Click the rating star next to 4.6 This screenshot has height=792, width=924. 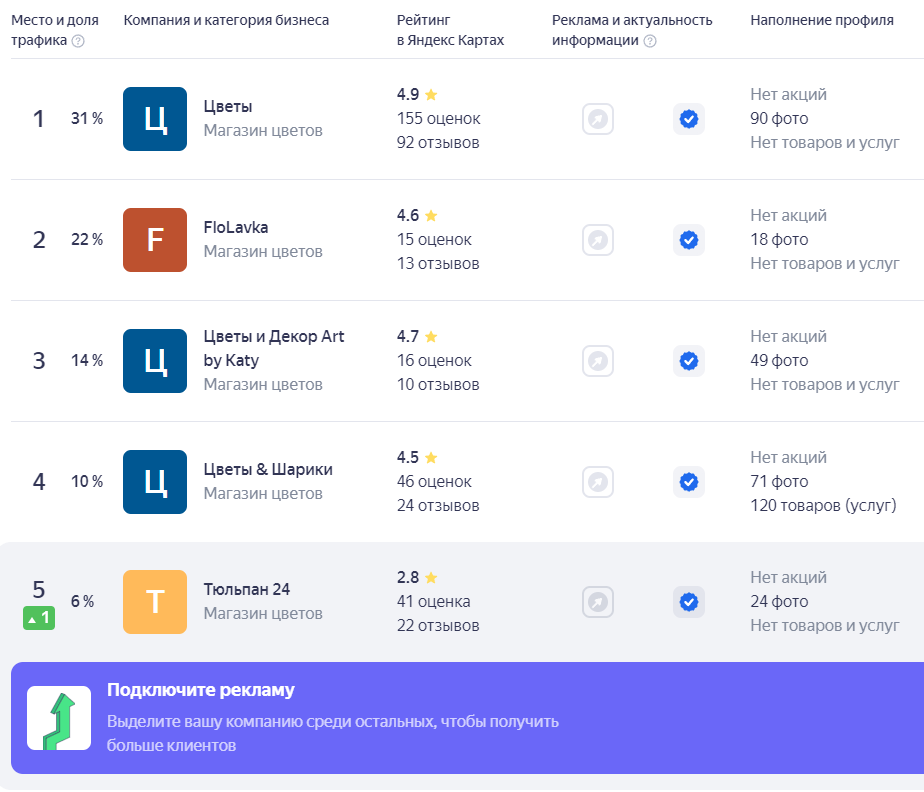(x=431, y=215)
